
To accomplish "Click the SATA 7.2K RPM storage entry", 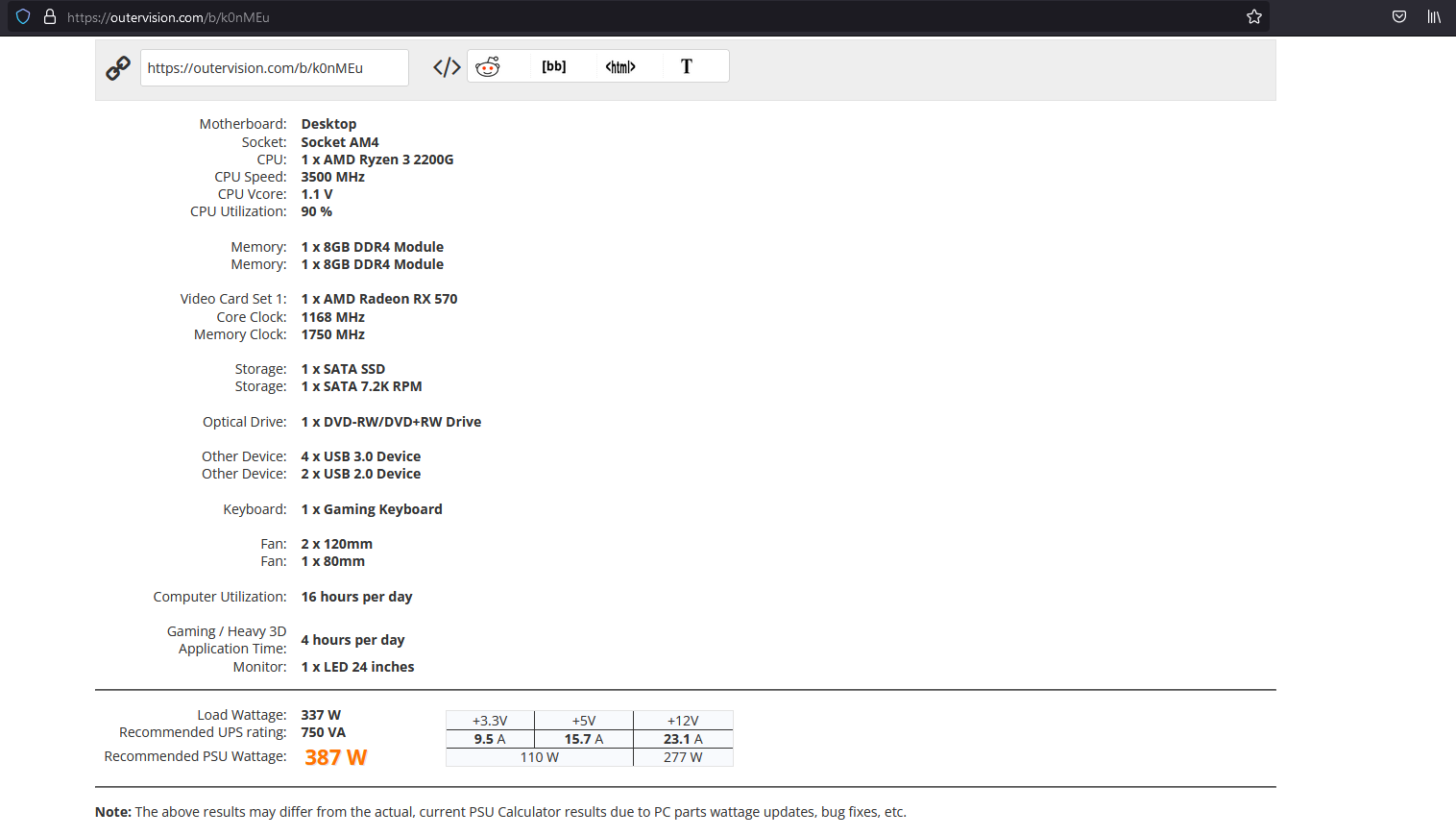I will [362, 386].
